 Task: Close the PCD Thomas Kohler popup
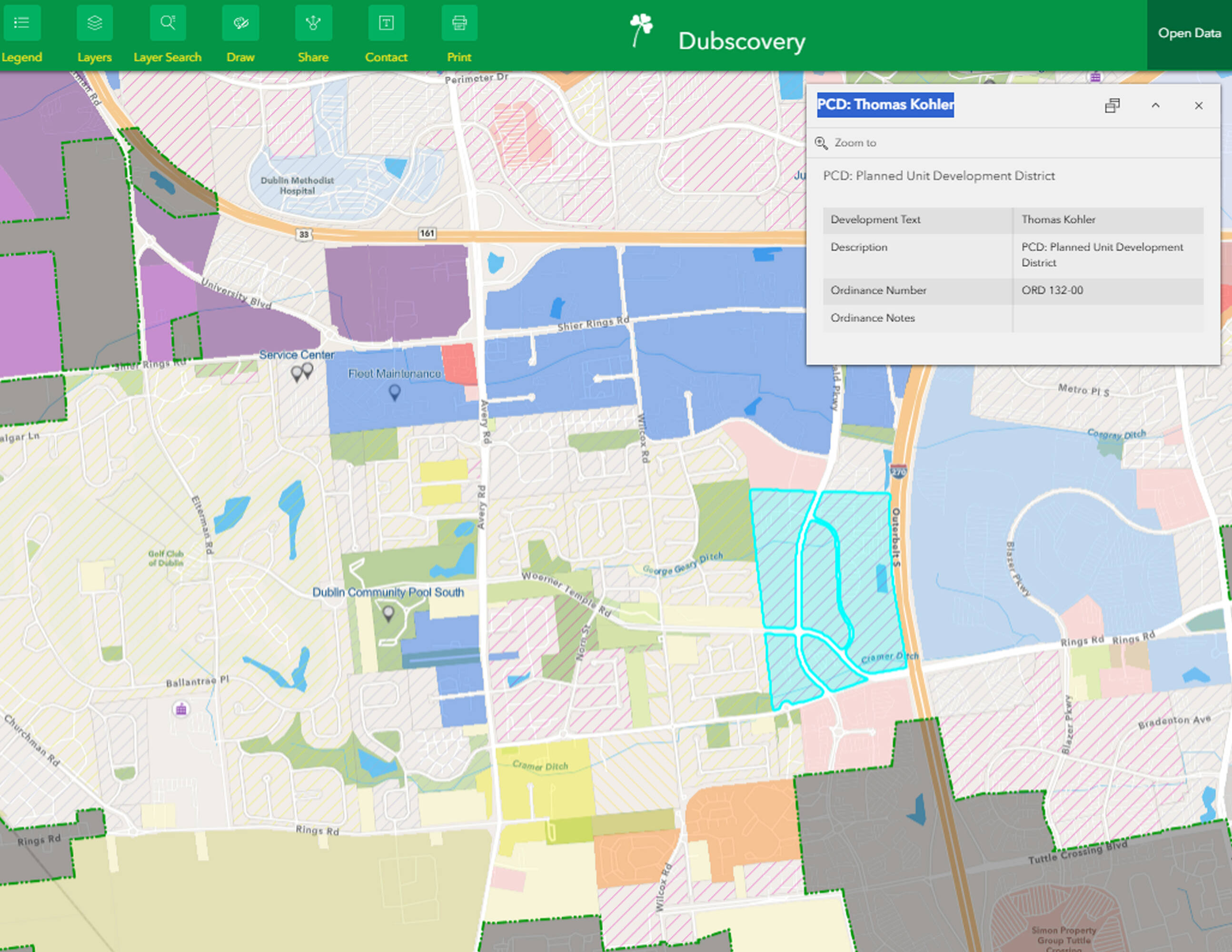click(1198, 106)
